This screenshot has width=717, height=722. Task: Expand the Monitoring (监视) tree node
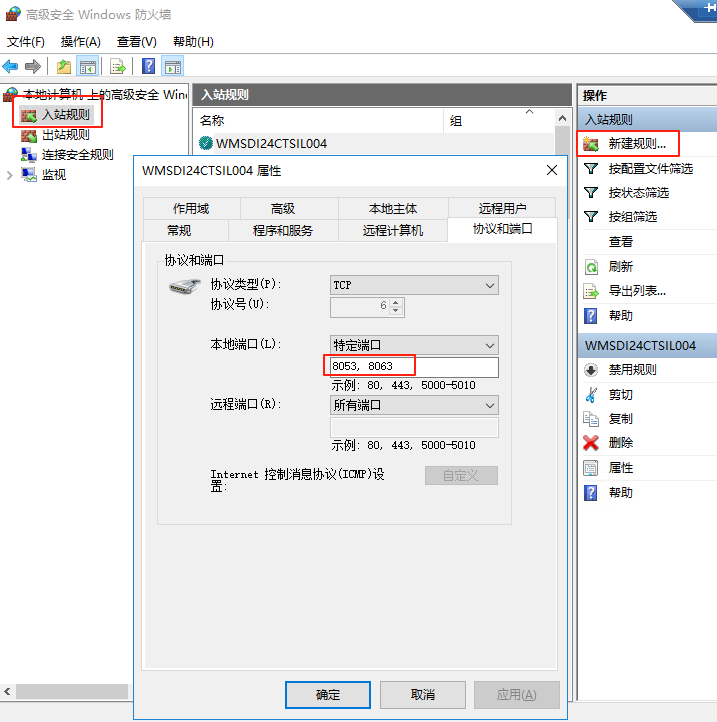click(10, 175)
